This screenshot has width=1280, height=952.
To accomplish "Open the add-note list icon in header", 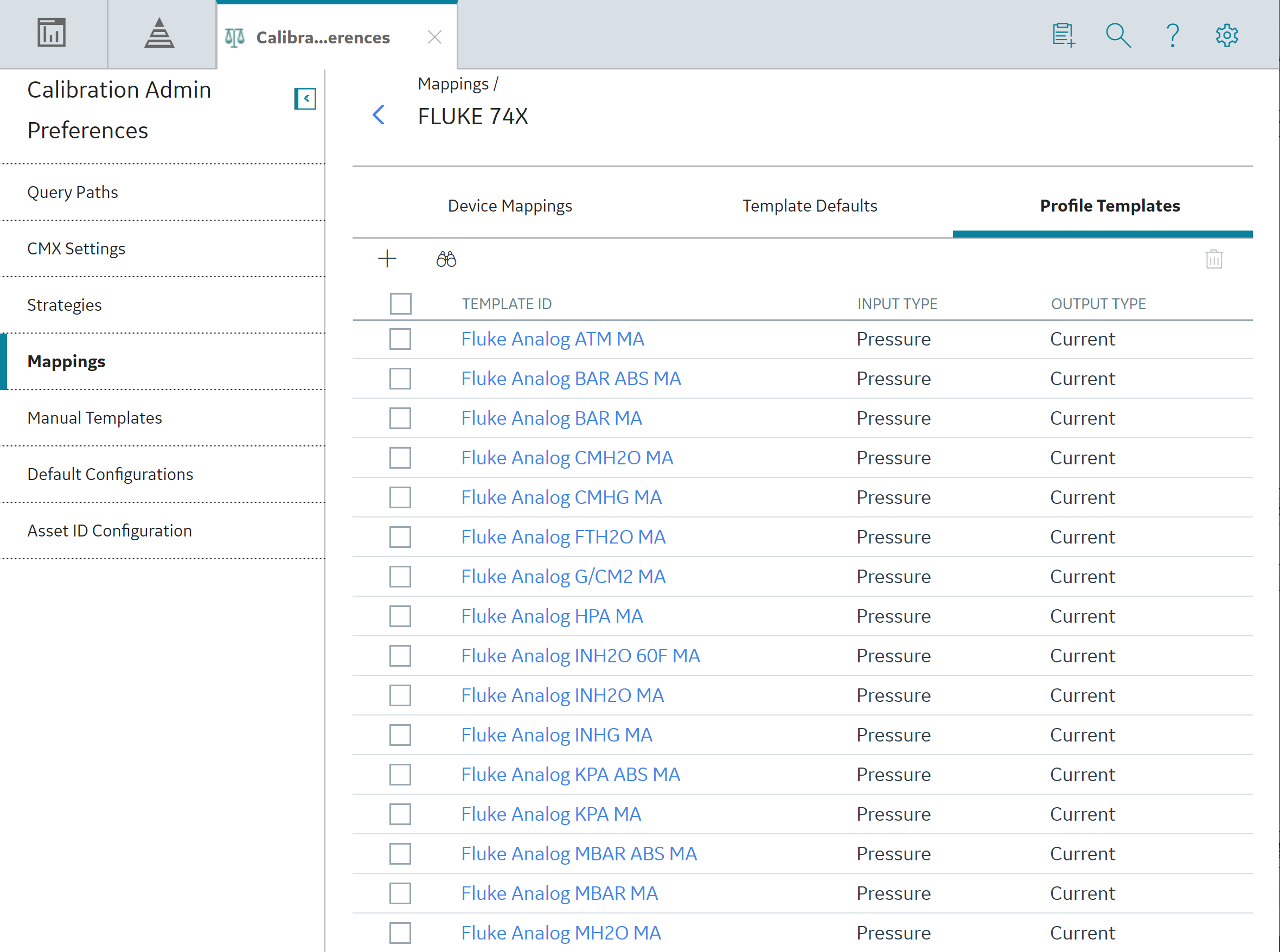I will (x=1064, y=35).
